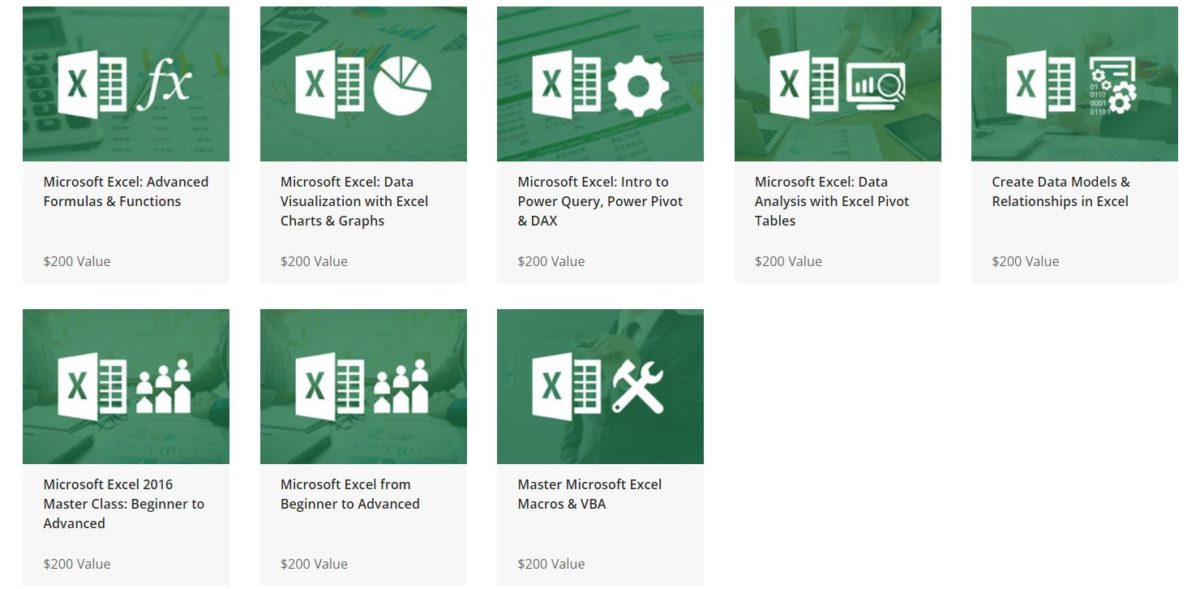Image resolution: width=1200 pixels, height=589 pixels.
Task: Click $200 Value under Create Data Models course
Action: click(1025, 262)
